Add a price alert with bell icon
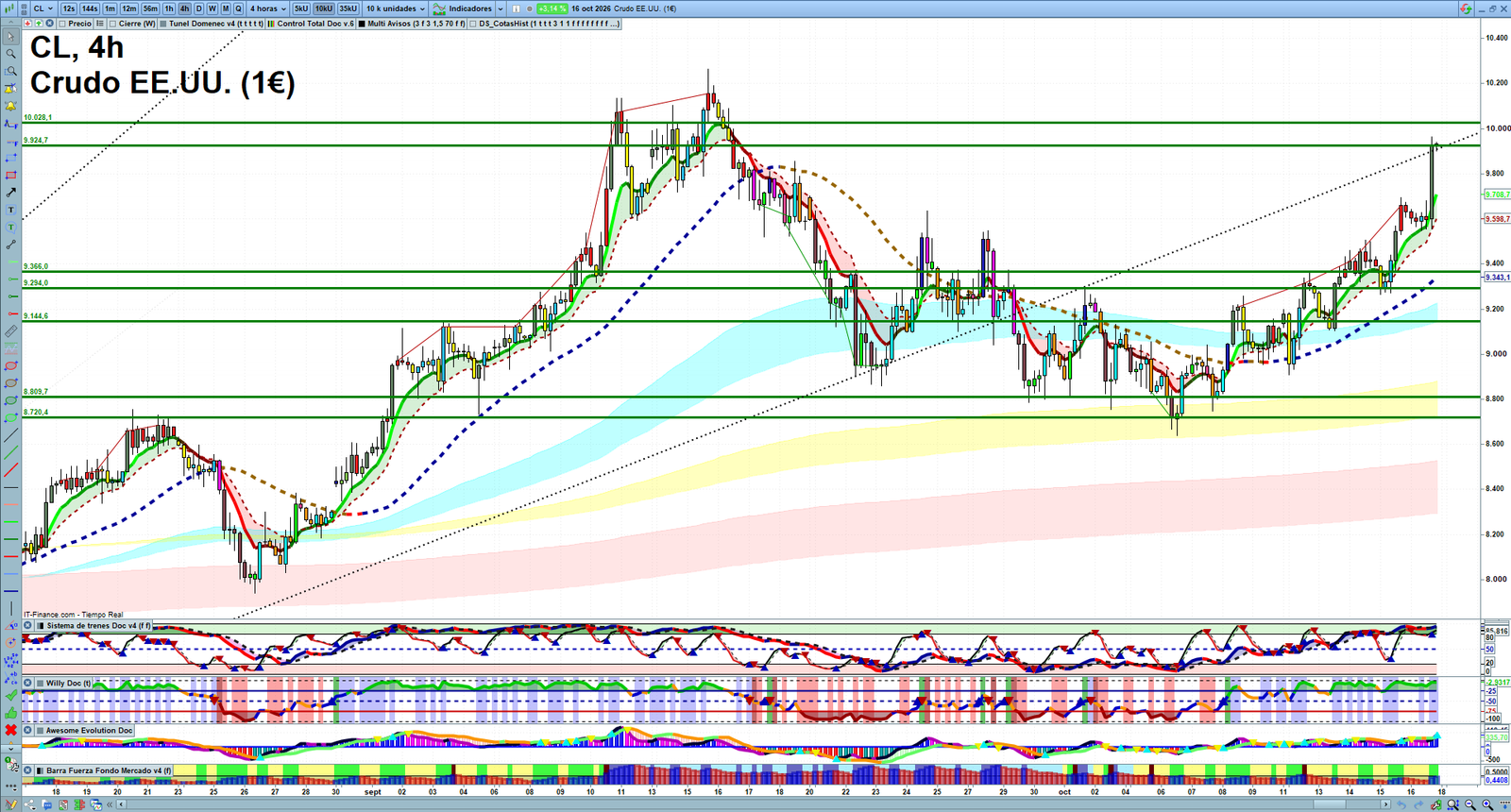Screen dimensions: 1511x812 pyautogui.click(x=10, y=106)
